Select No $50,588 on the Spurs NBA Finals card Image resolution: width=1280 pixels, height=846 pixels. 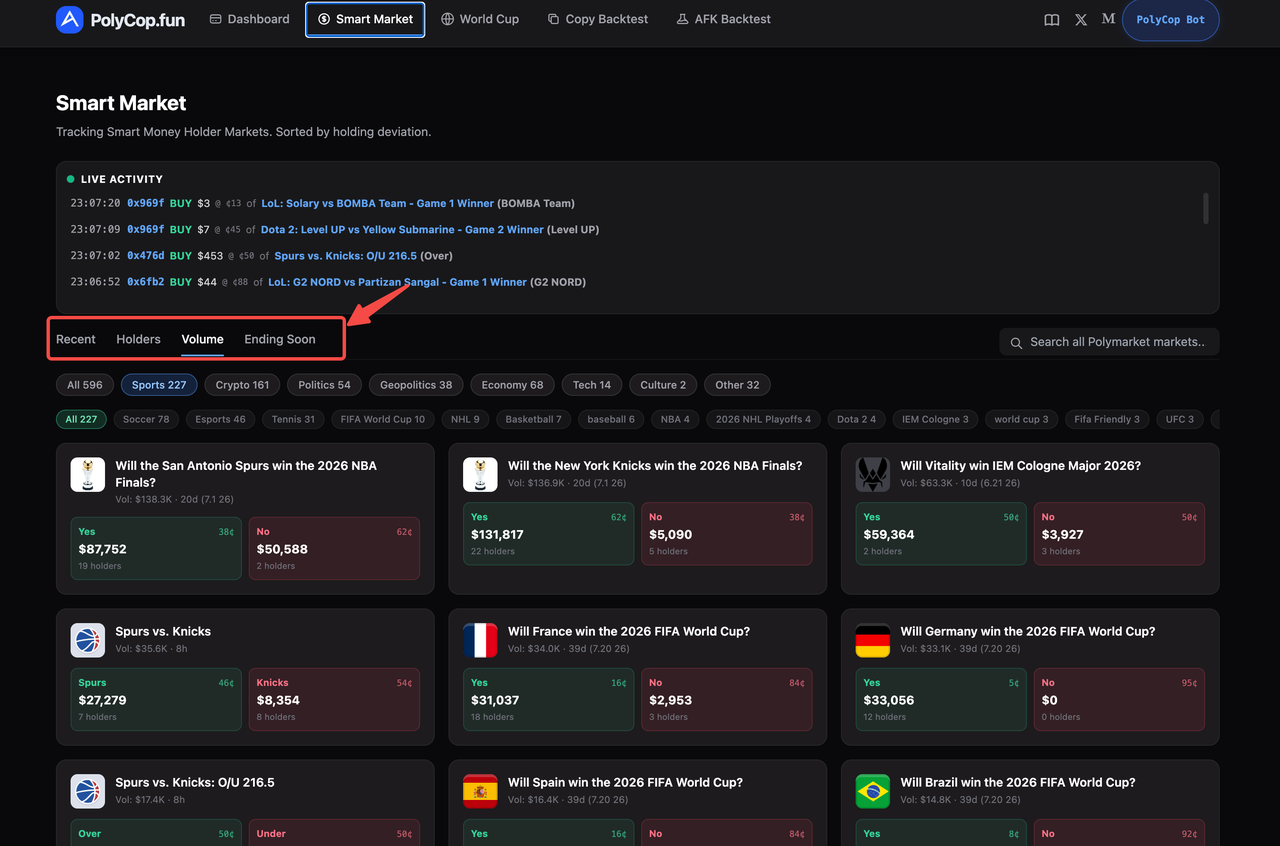click(x=334, y=548)
